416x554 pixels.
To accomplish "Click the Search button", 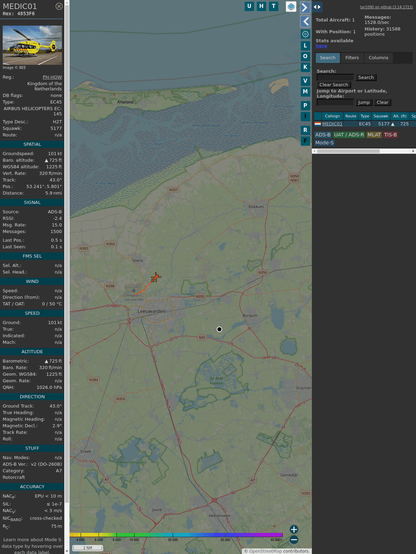I will pyautogui.click(x=366, y=77).
